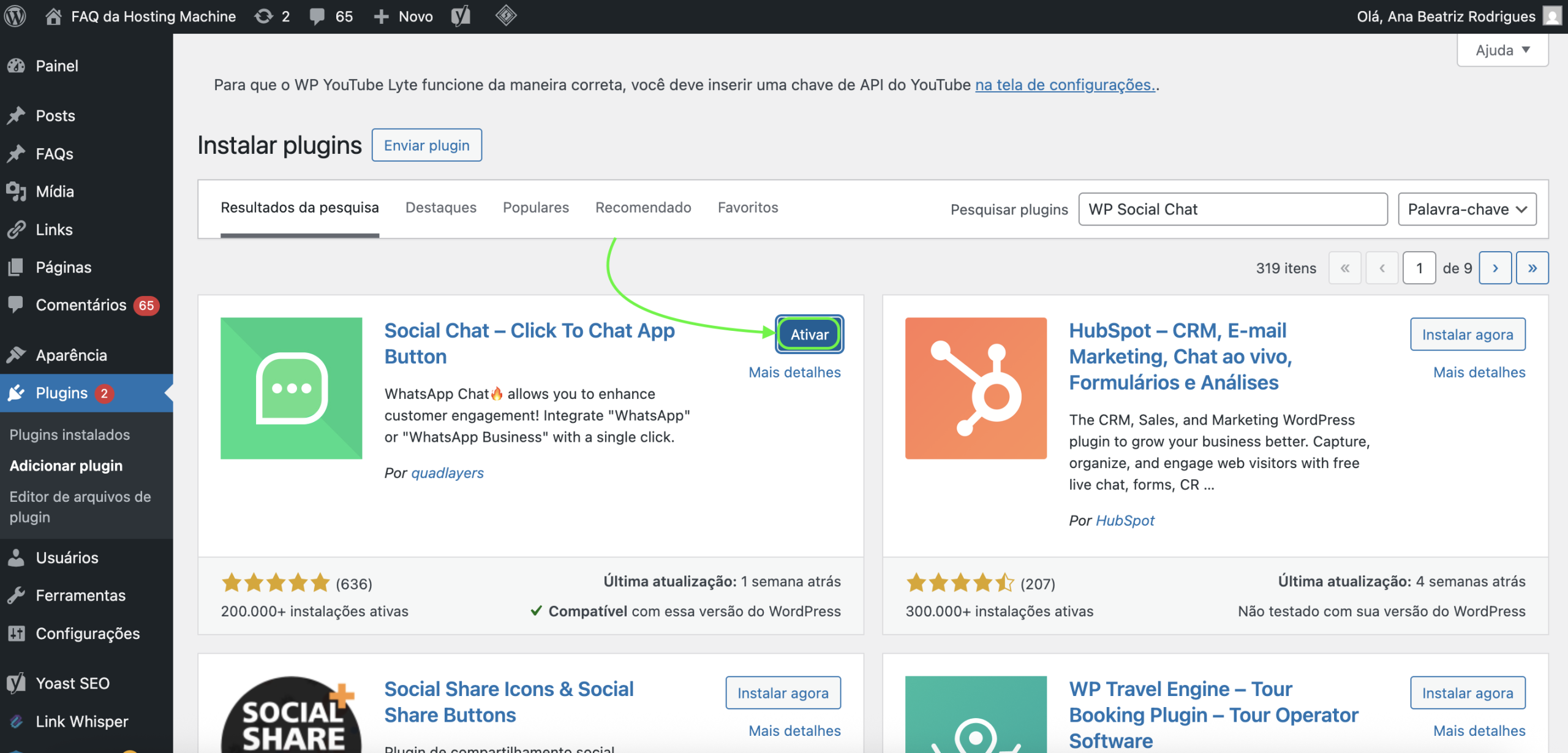Install HubSpot with Instalar agora
The image size is (1568, 753).
click(x=1468, y=335)
